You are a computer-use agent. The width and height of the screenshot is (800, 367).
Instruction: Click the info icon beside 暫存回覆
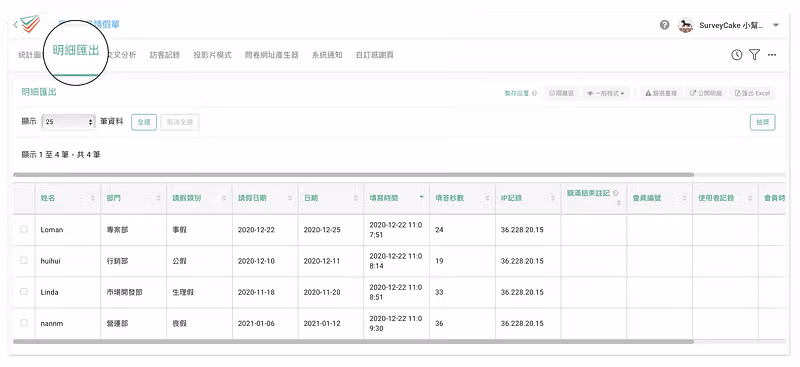point(534,93)
